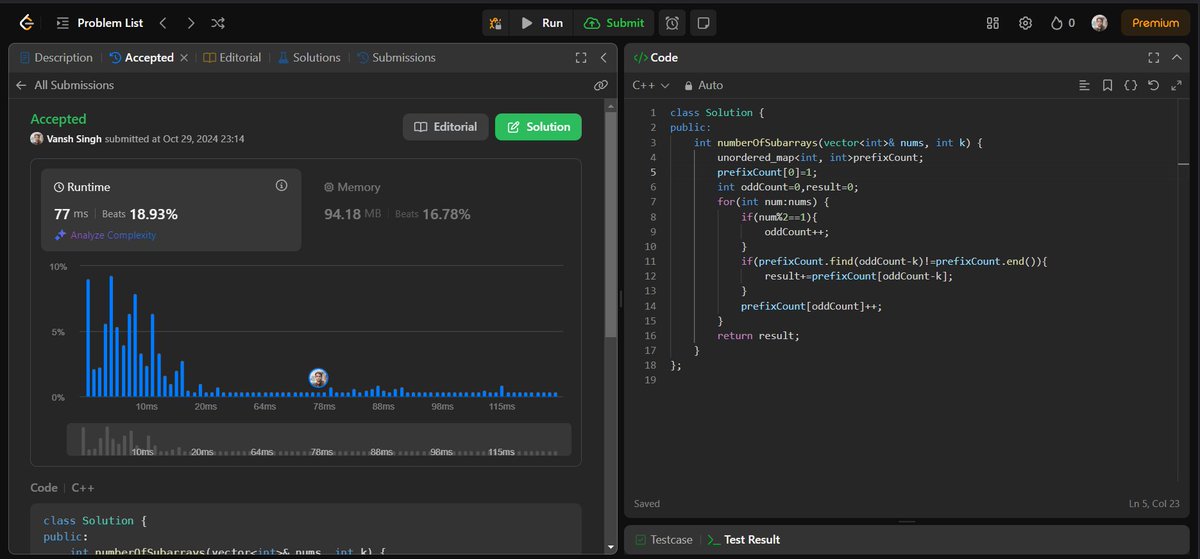The height and width of the screenshot is (559, 1200).
Task: Open the user profile avatar
Action: pyautogui.click(x=1099, y=22)
